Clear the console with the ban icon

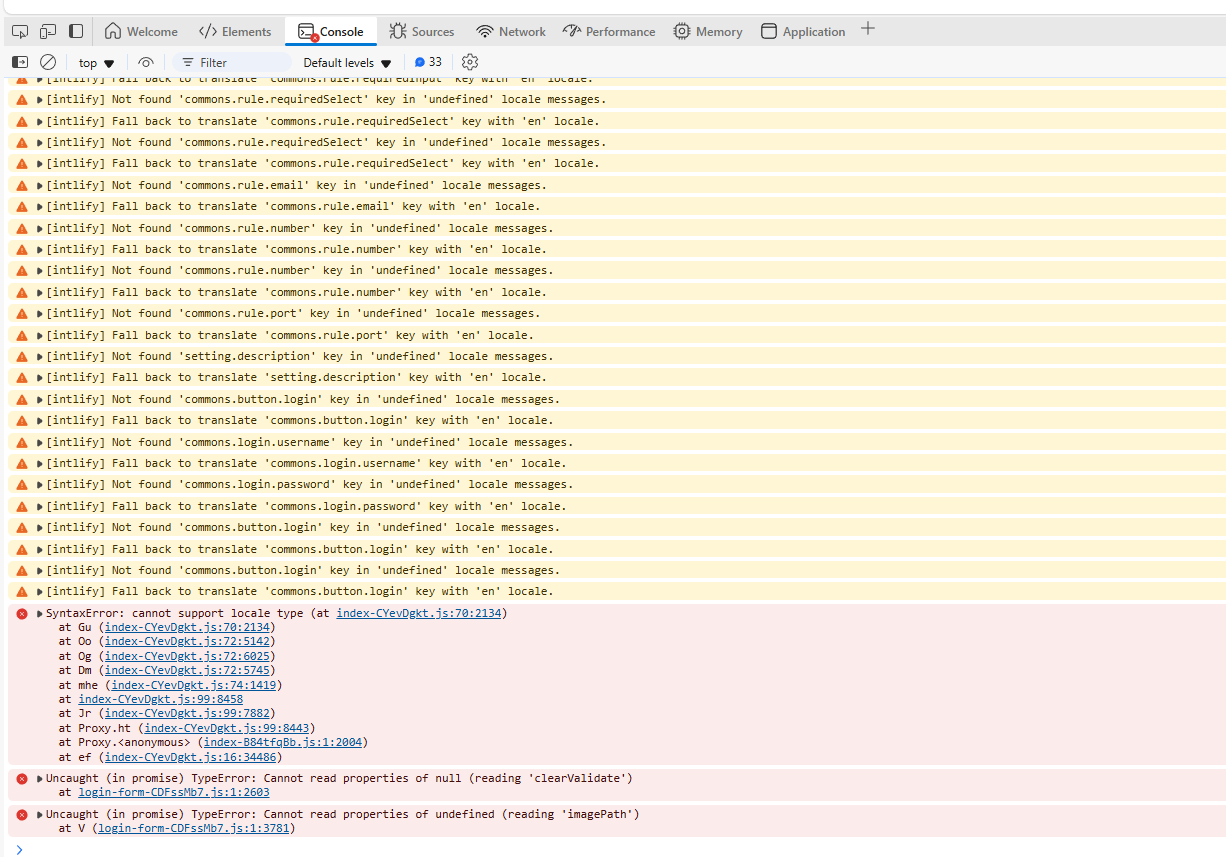(47, 62)
